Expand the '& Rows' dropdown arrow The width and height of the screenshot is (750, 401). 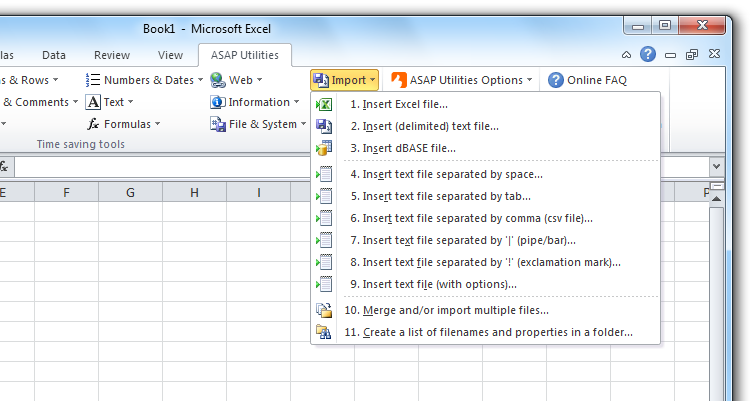(x=55, y=80)
